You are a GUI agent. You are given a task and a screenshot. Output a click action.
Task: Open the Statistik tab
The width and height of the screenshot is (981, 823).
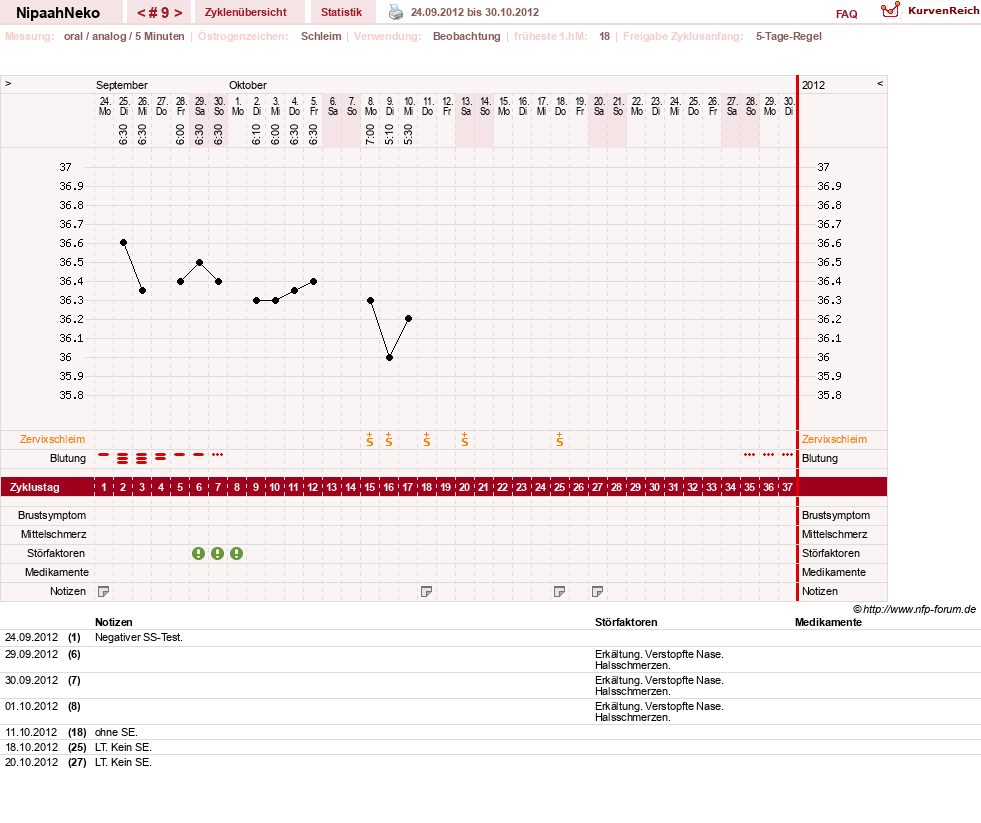[342, 12]
